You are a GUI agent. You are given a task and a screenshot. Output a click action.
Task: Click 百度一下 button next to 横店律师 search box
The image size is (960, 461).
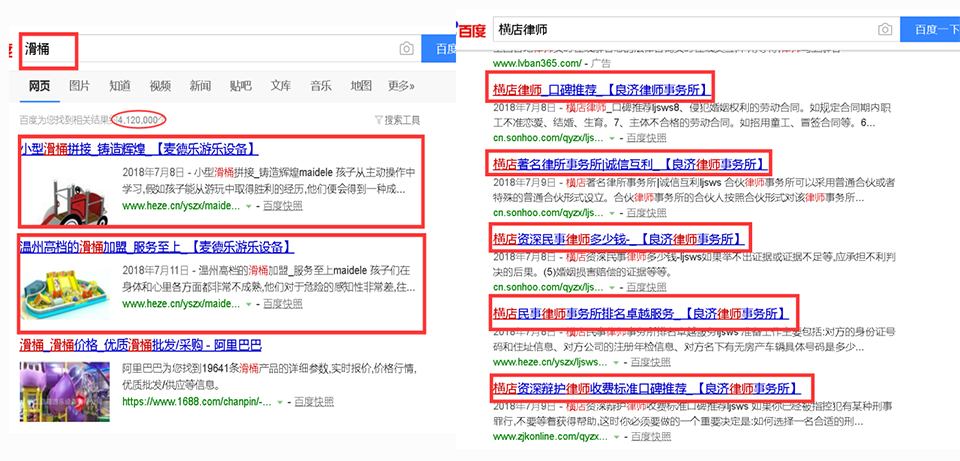pyautogui.click(x=930, y=29)
